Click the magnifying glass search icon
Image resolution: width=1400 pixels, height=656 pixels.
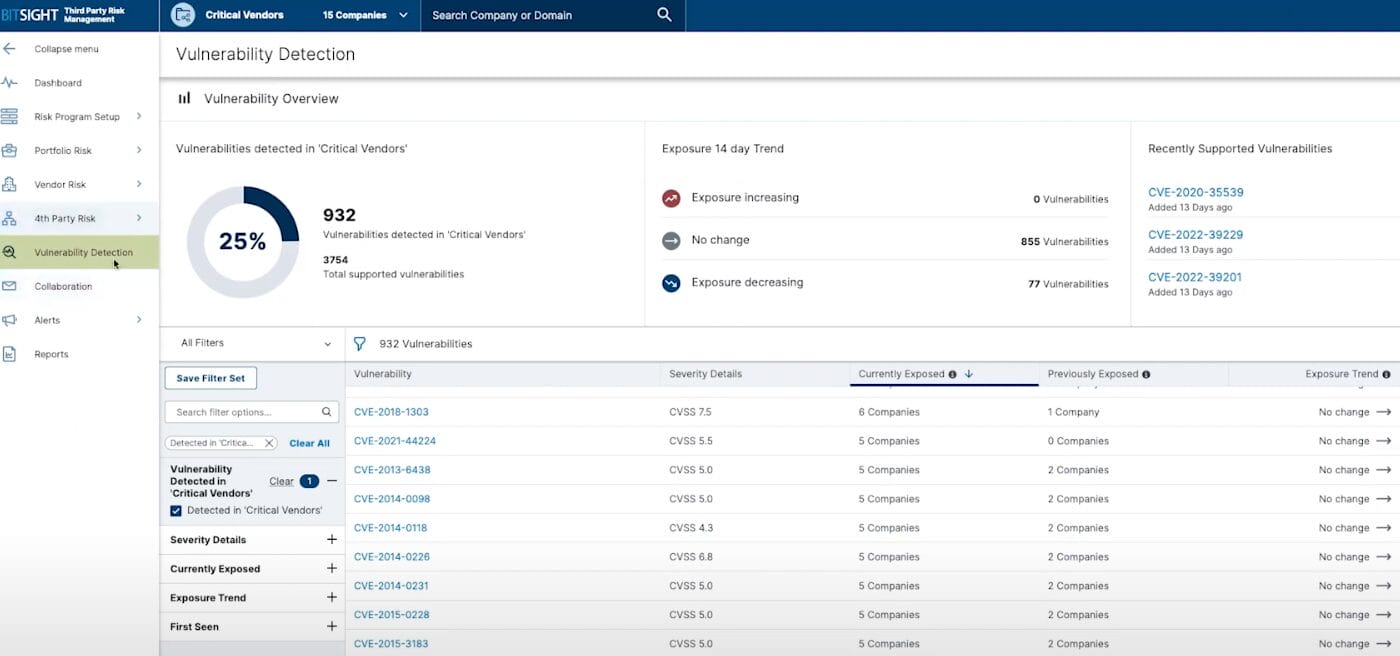click(x=665, y=15)
